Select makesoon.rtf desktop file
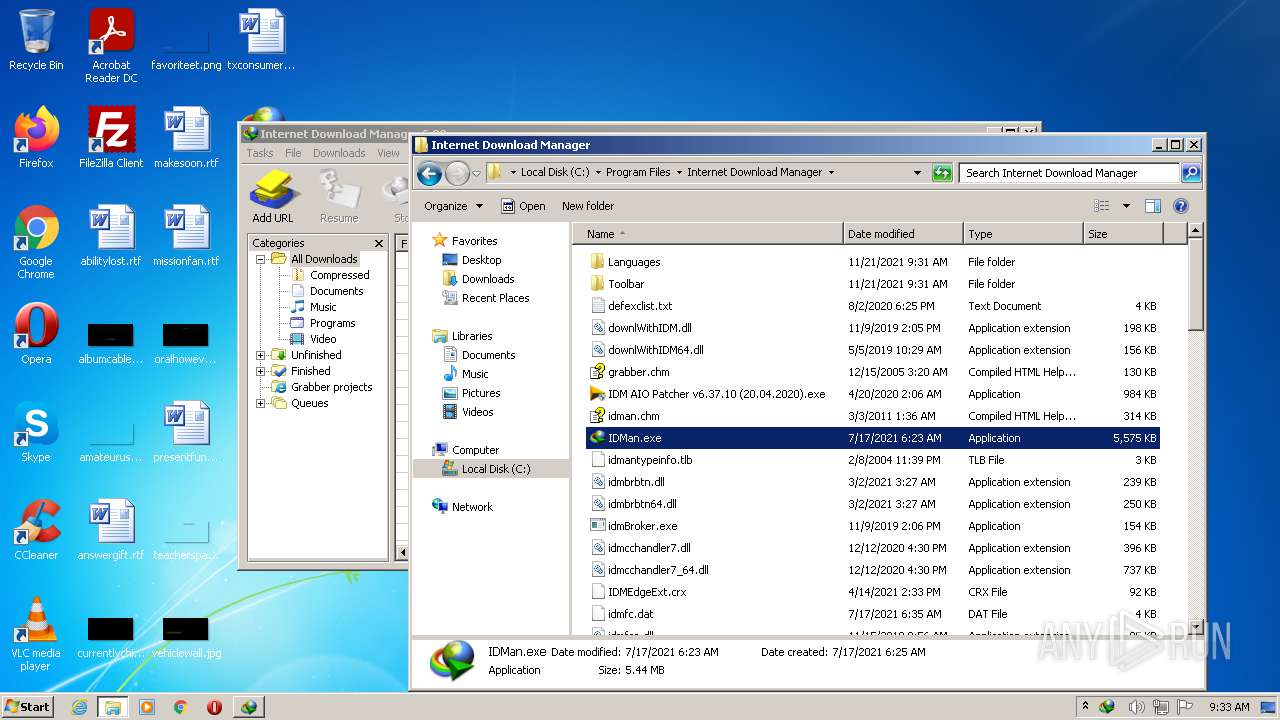 click(x=186, y=138)
